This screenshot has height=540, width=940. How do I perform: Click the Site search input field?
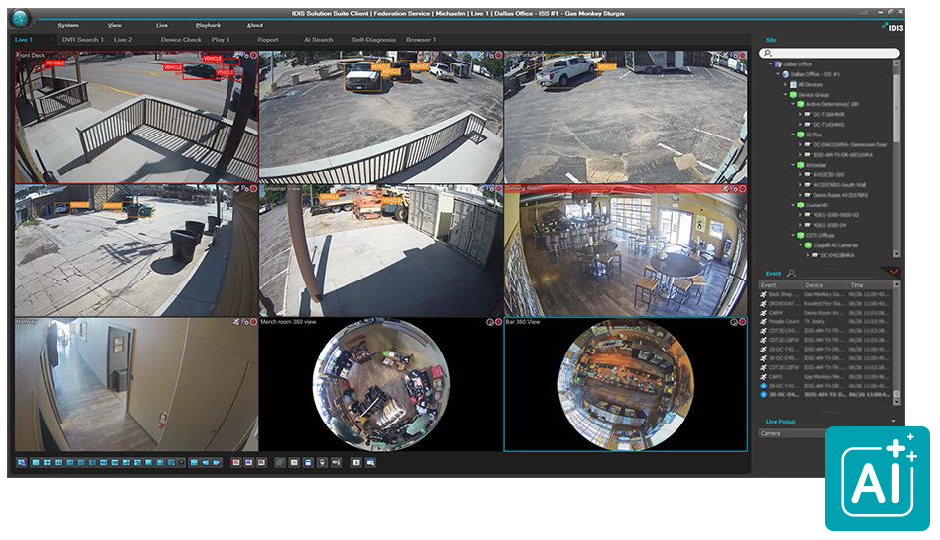point(830,53)
